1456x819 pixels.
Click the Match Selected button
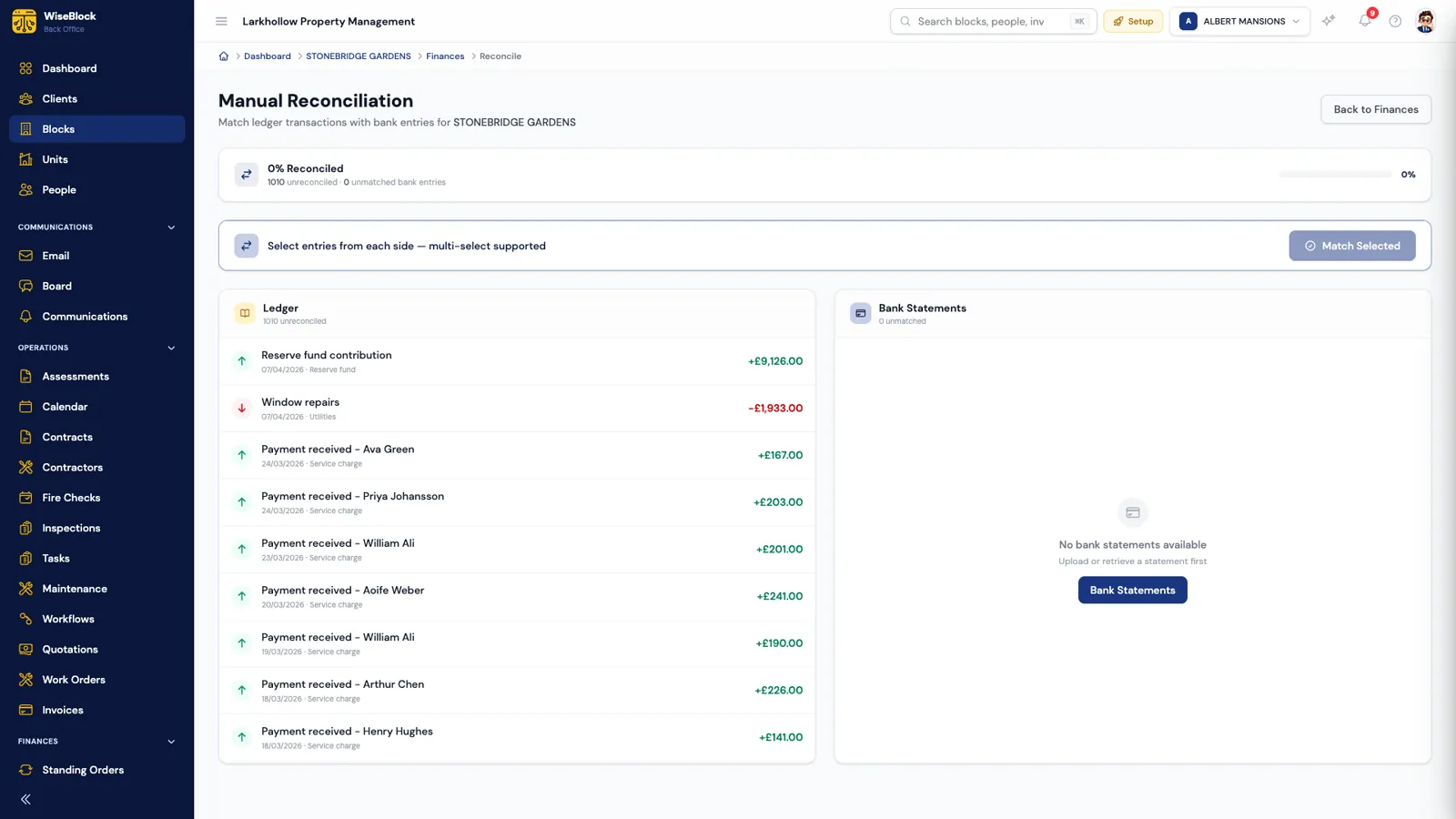click(x=1351, y=246)
